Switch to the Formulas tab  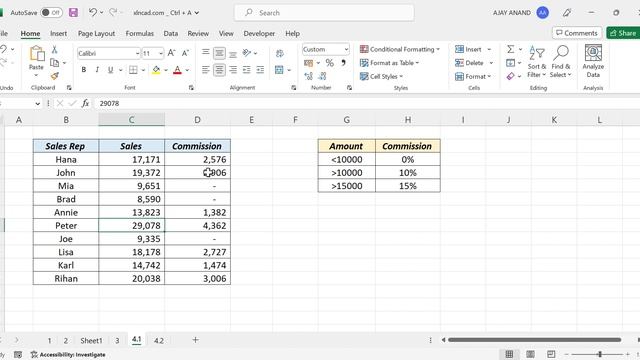[x=140, y=33]
